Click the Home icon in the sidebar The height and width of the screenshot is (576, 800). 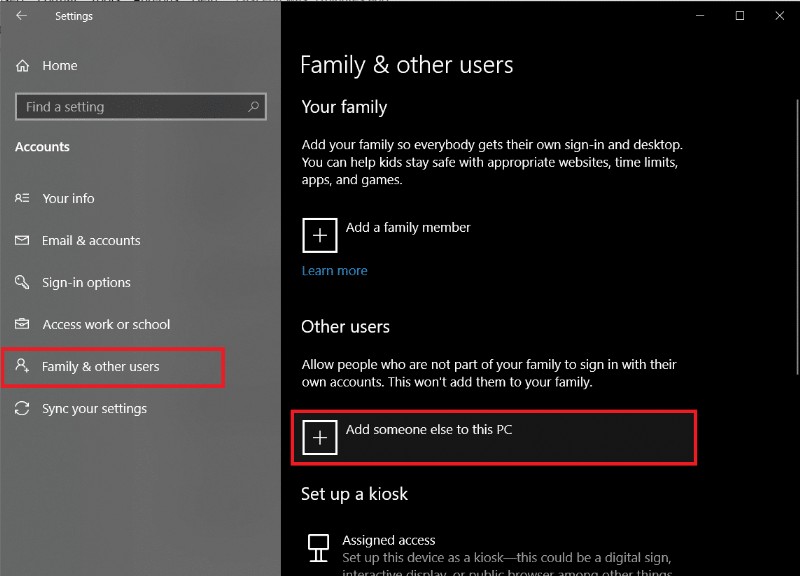click(x=22, y=65)
